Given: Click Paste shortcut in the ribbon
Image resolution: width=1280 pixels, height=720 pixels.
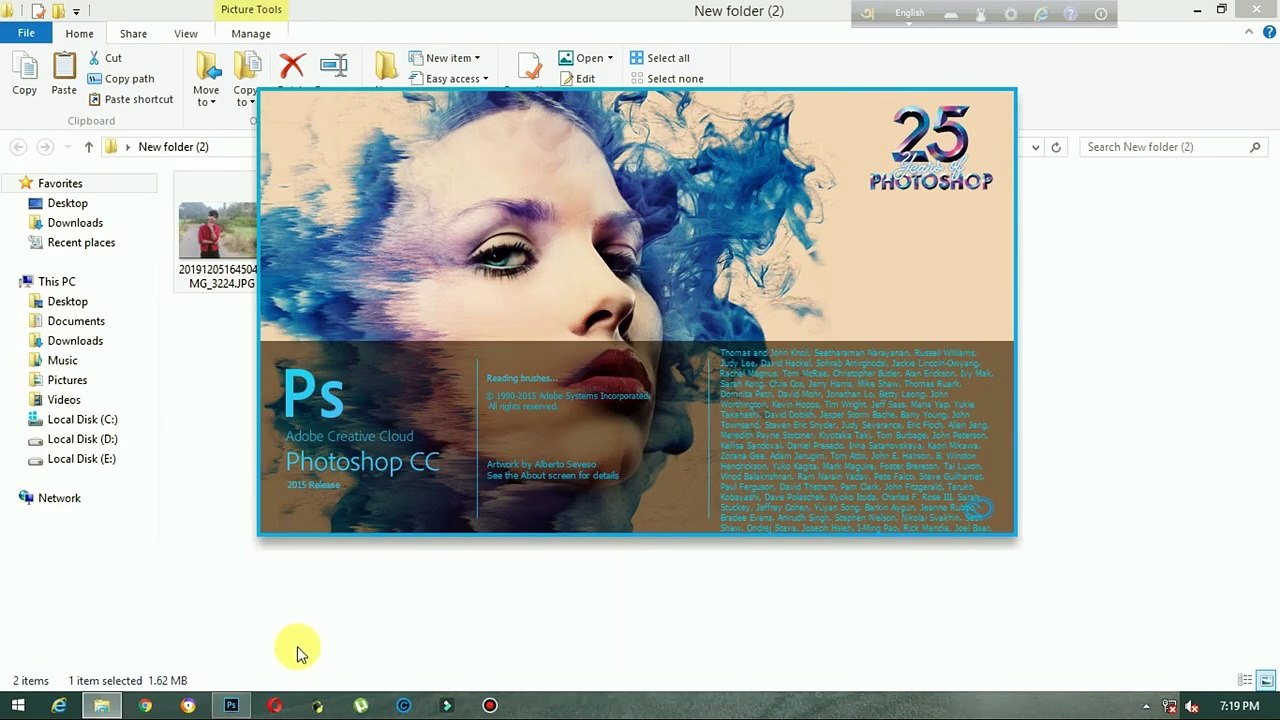Looking at the screenshot, I should coord(130,99).
